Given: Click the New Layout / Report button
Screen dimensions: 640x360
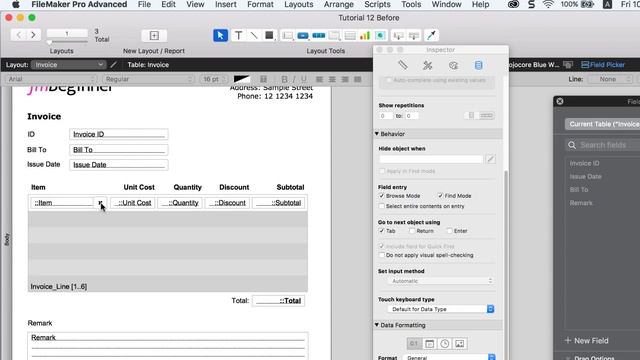Looking at the screenshot, I should pyautogui.click(x=154, y=36).
